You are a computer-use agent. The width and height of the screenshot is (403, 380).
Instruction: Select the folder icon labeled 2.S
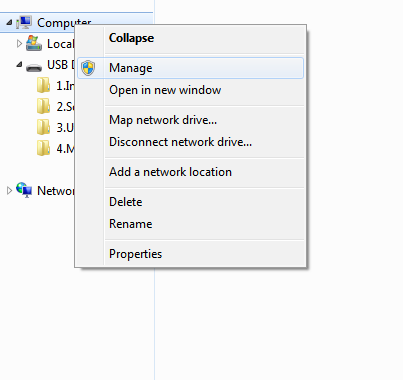pyautogui.click(x=43, y=106)
